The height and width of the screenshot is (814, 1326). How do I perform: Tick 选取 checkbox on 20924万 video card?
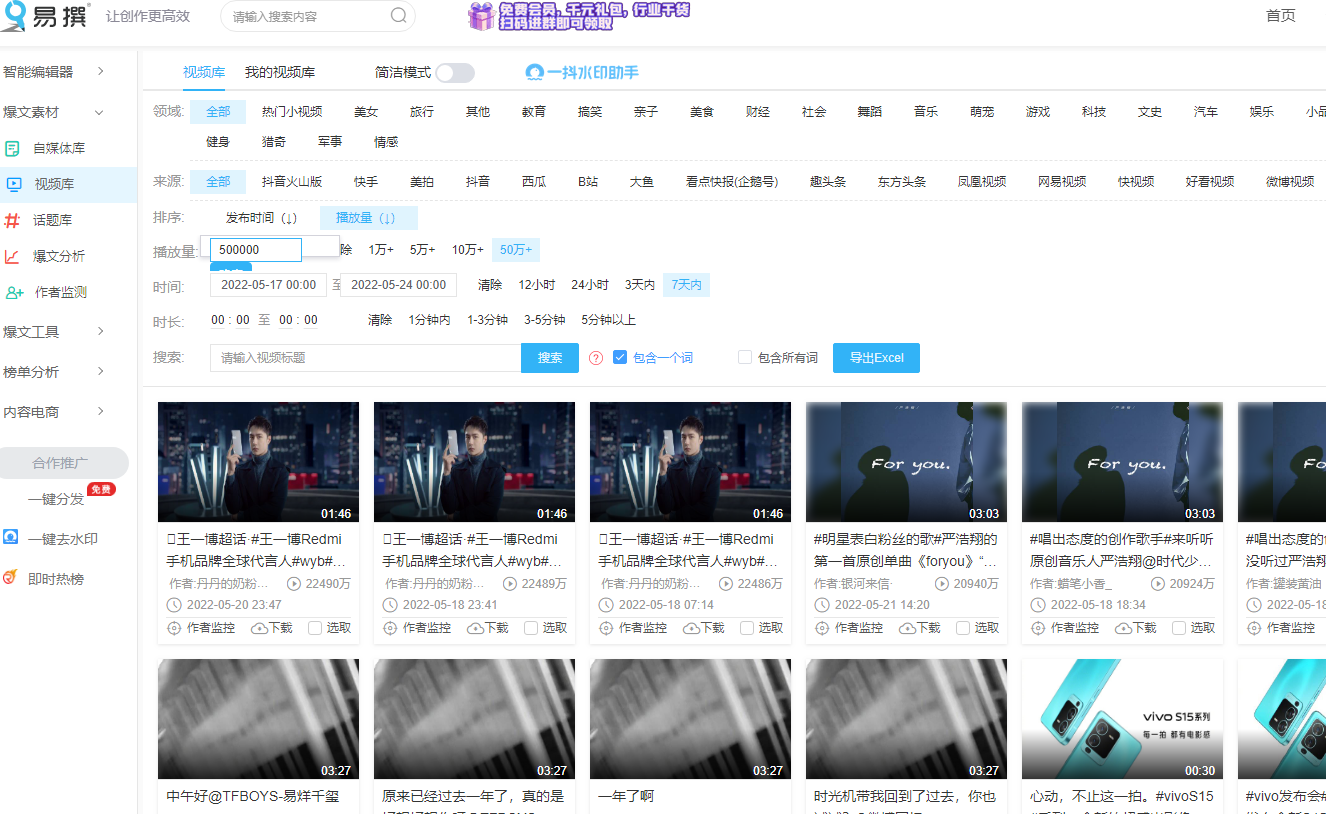pos(1179,628)
